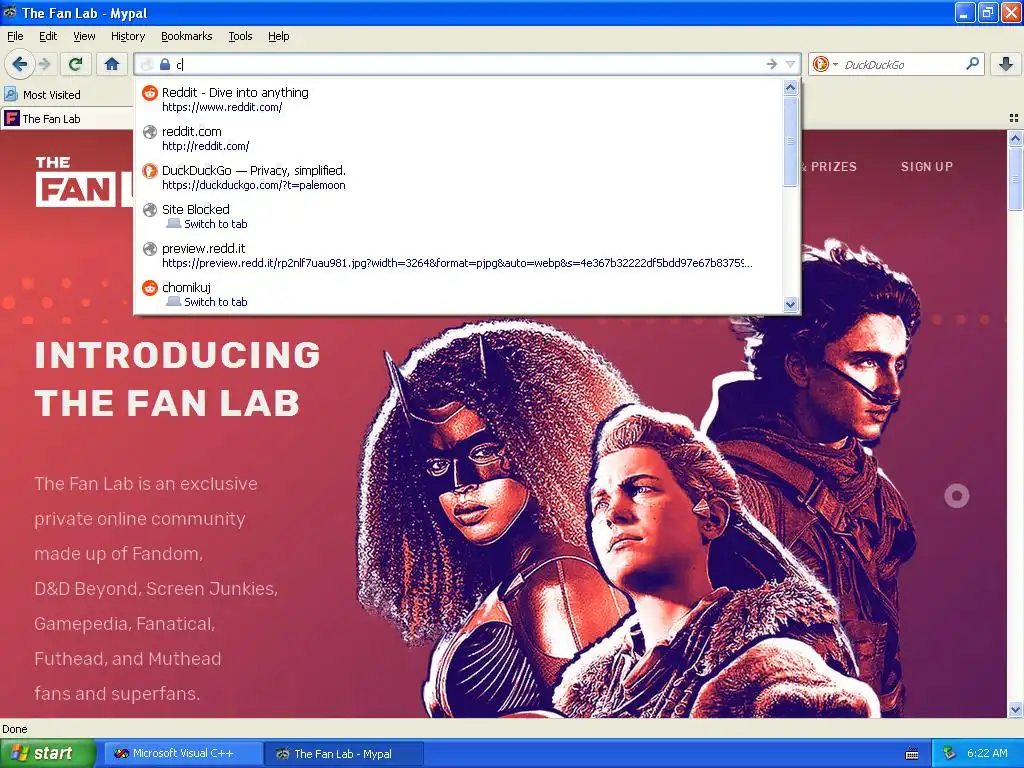The image size is (1024, 768).
Task: Click the Go arrow in the address bar
Action: coord(772,64)
